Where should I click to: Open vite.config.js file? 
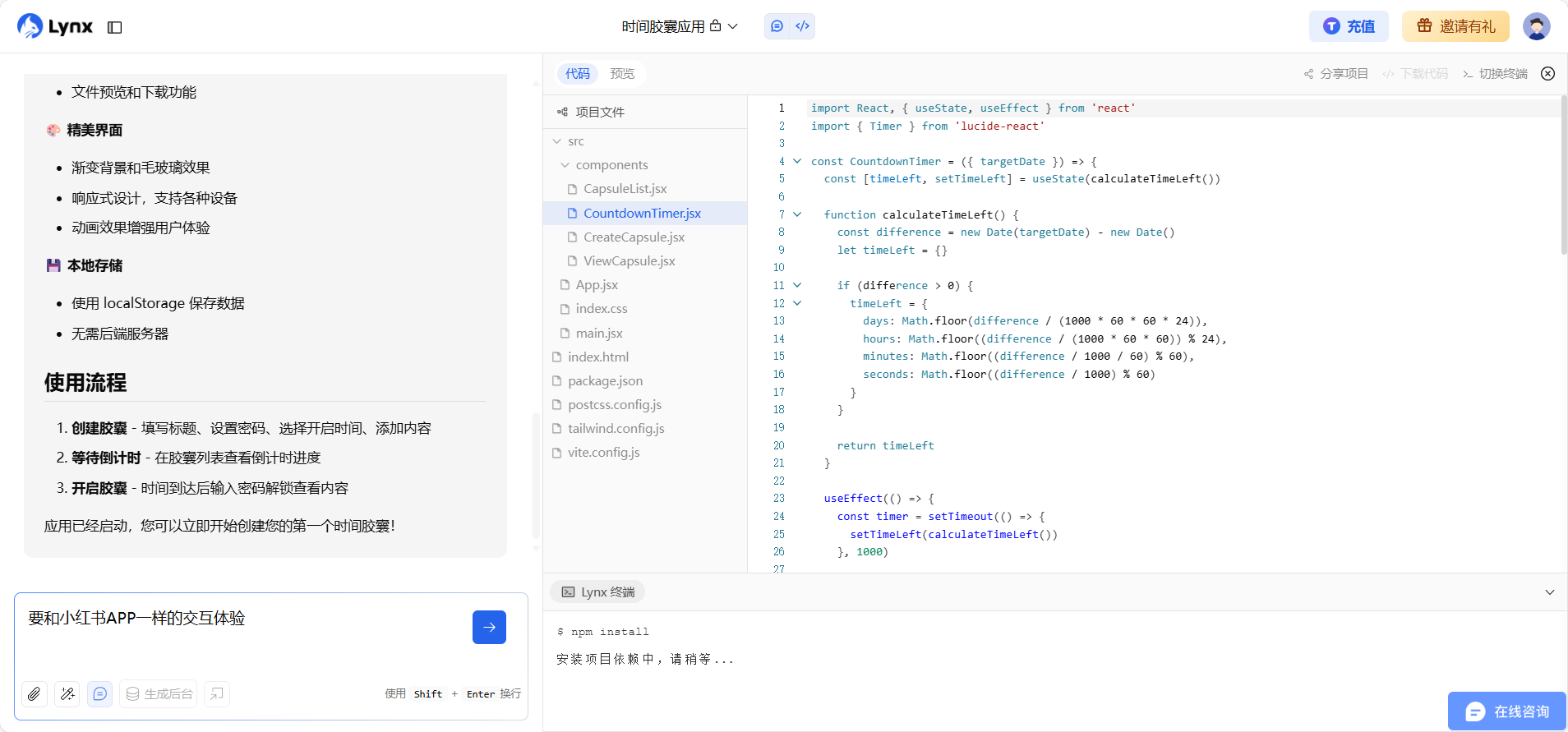pos(645,452)
